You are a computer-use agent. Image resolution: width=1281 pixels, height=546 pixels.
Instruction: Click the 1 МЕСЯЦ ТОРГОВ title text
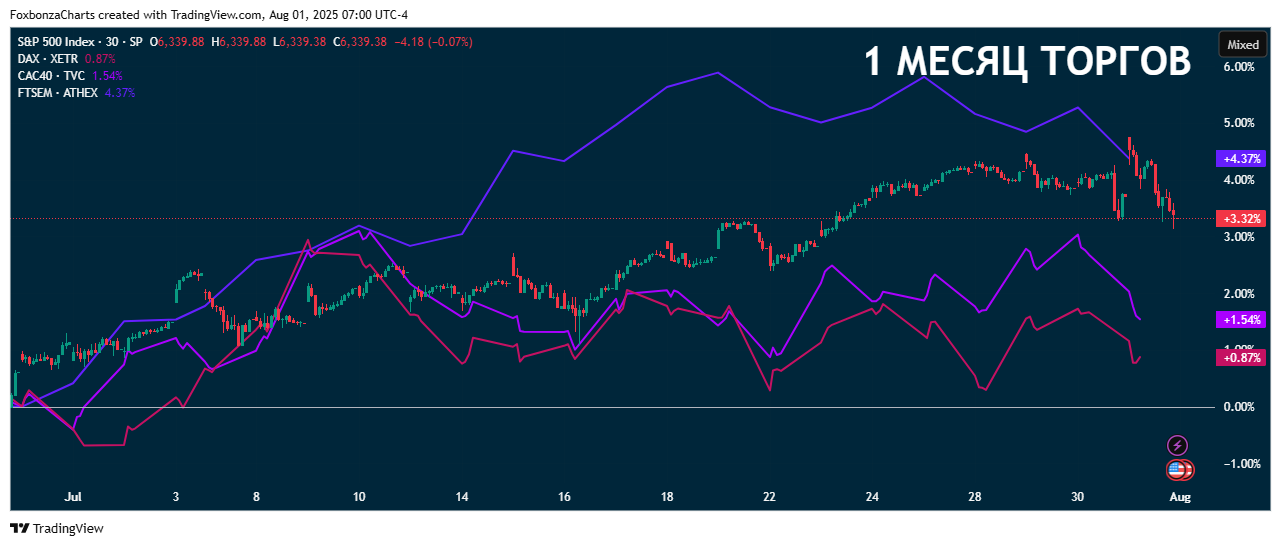pos(1027,62)
